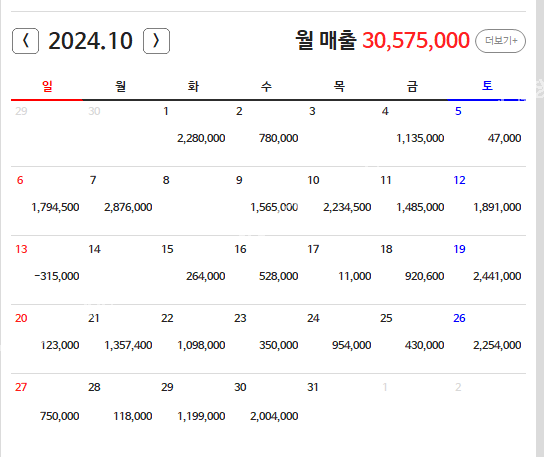The width and height of the screenshot is (545, 457).
Task: Click the 47,000 amount on the 5th
Action: [x=504, y=138]
